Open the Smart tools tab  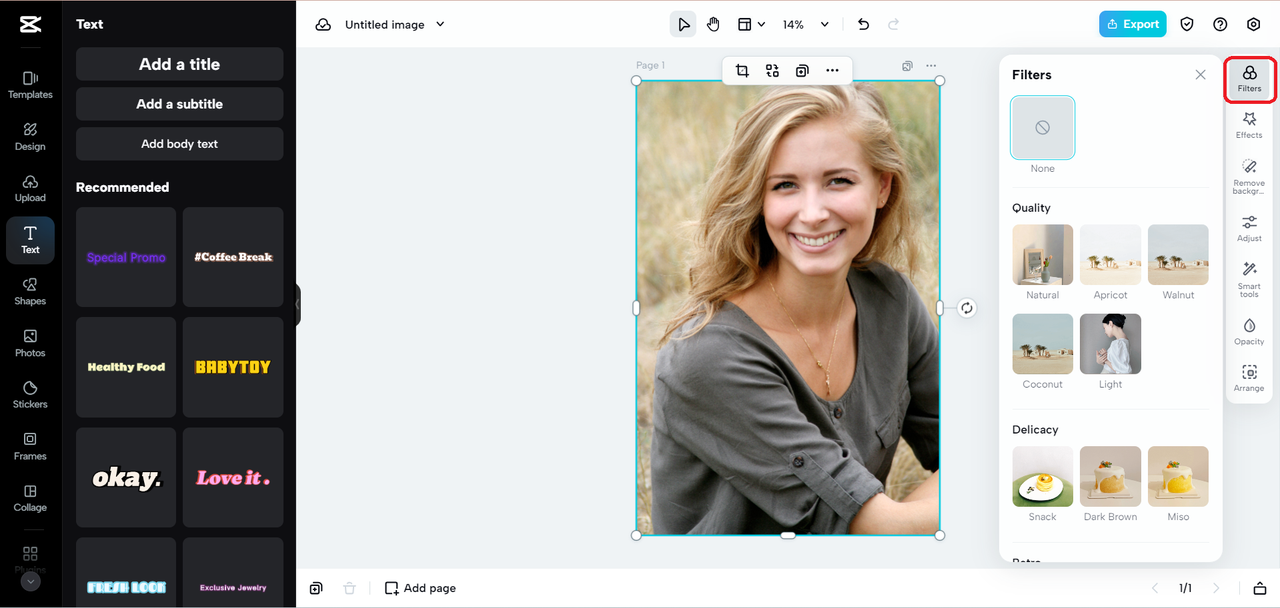click(x=1249, y=279)
